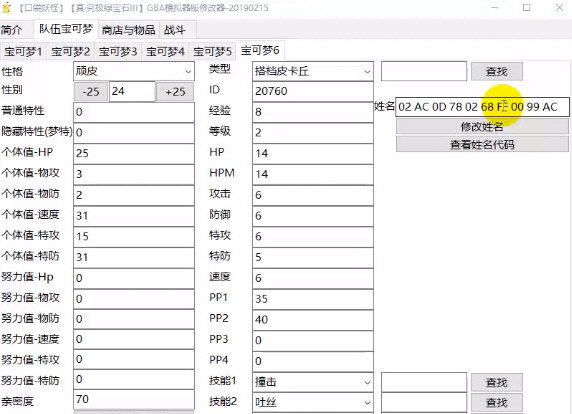Focus the 个体值-HP field showing 25
Image resolution: width=572 pixels, height=414 pixels.
(x=134, y=153)
